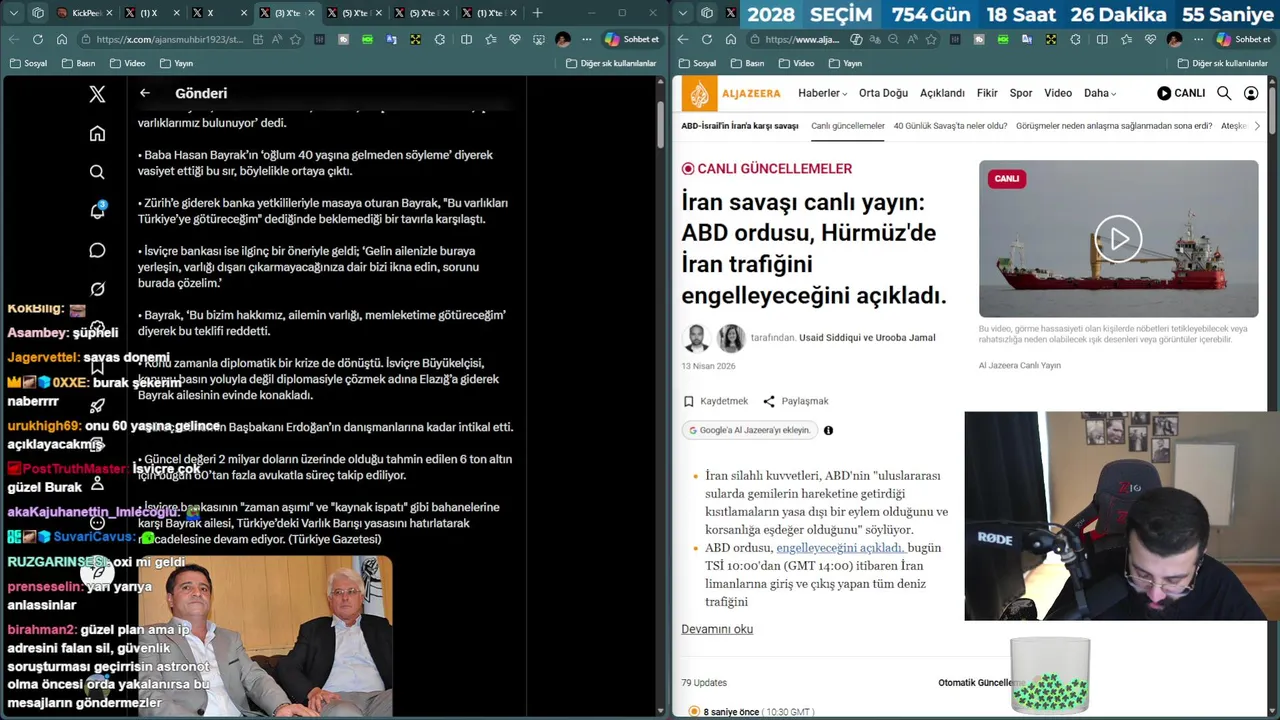Open new tab in left browser
Image resolution: width=1280 pixels, height=720 pixels.
coord(537,13)
